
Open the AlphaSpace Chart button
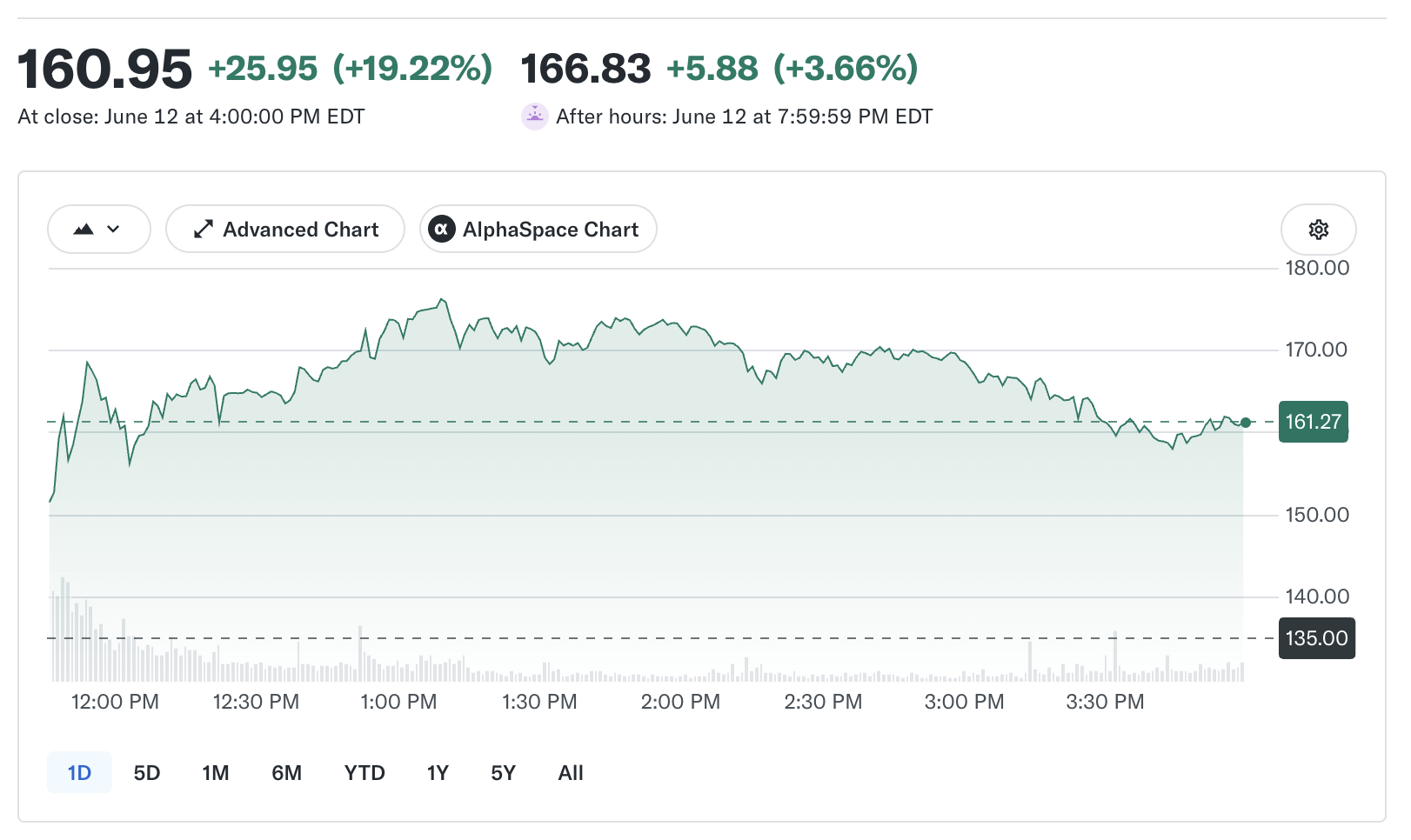pyautogui.click(x=538, y=230)
